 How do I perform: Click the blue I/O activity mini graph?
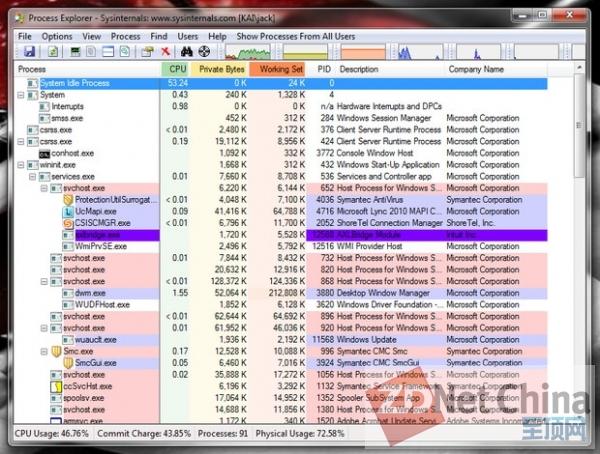pyautogui.click(x=420, y=52)
